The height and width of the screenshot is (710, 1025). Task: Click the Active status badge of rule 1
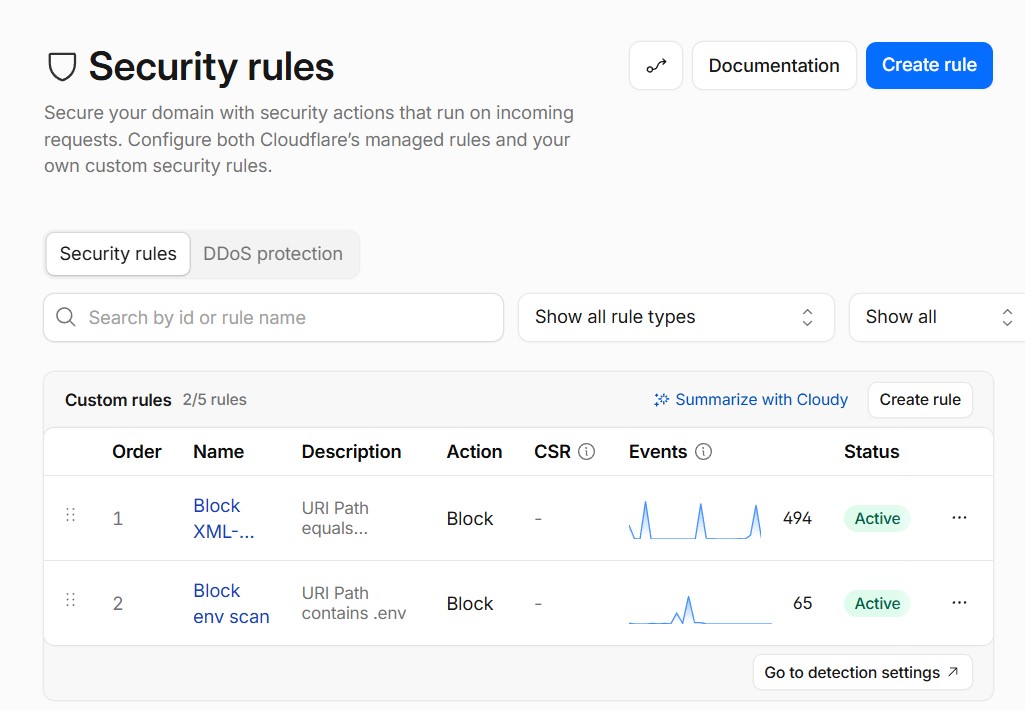(877, 518)
